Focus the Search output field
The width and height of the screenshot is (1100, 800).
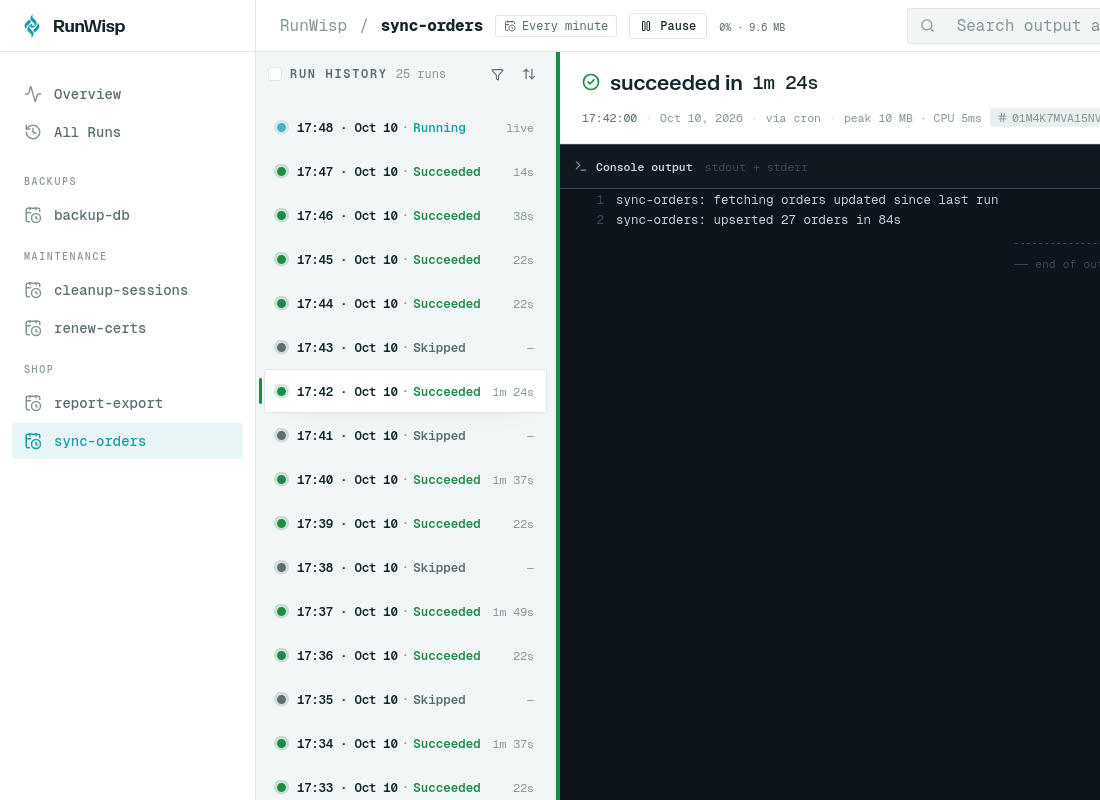1003,26
